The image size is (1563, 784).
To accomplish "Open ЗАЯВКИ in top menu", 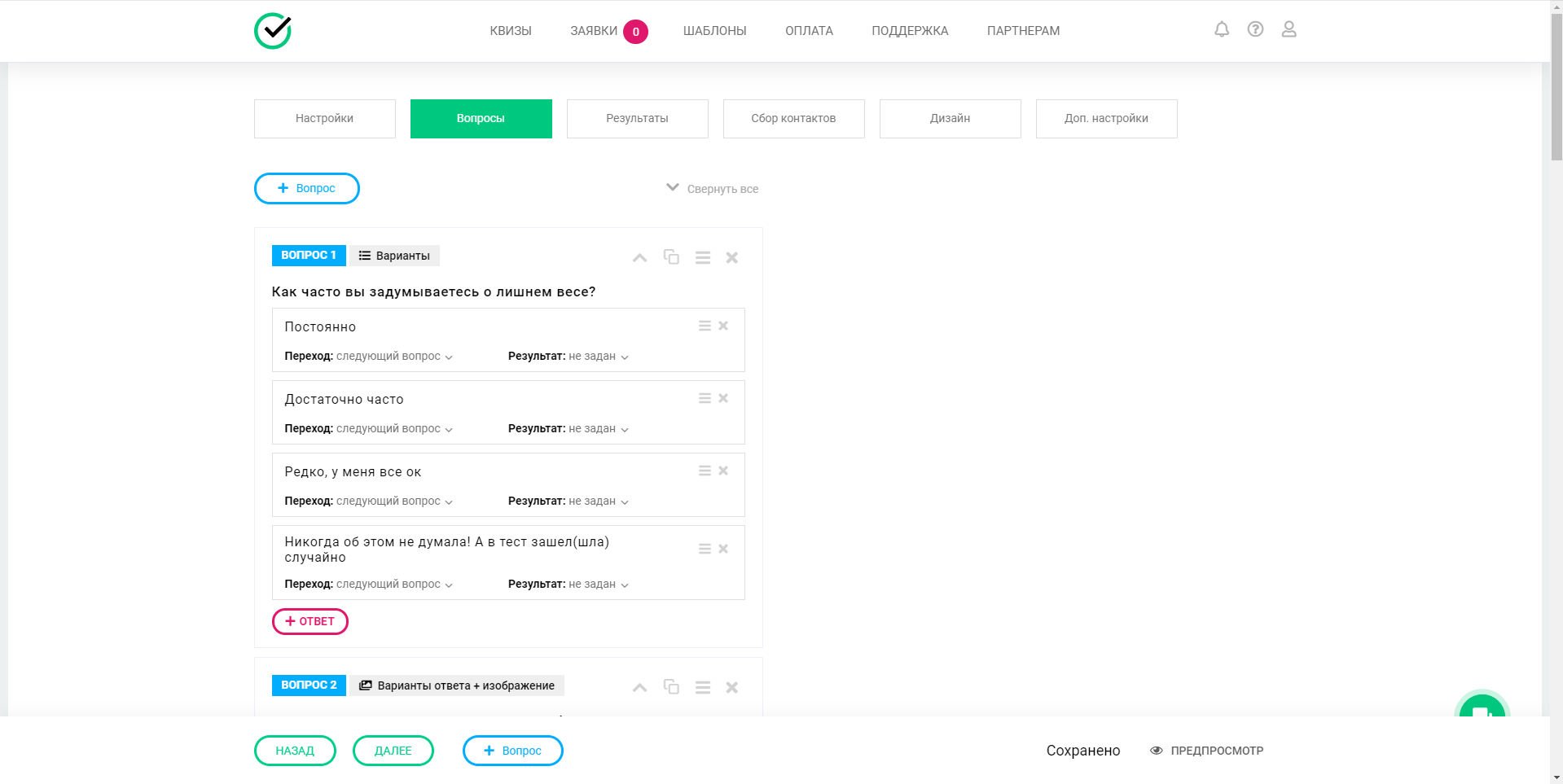I will point(594,31).
